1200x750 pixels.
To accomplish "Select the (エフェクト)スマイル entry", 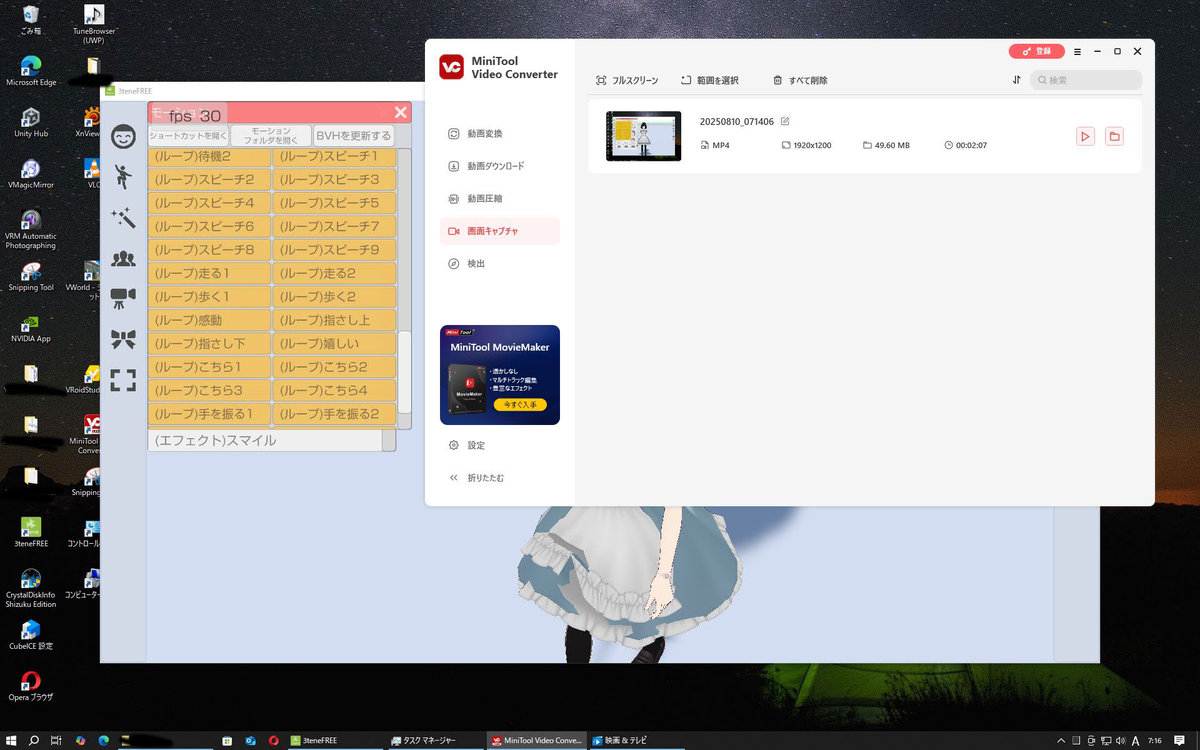I will coord(265,440).
